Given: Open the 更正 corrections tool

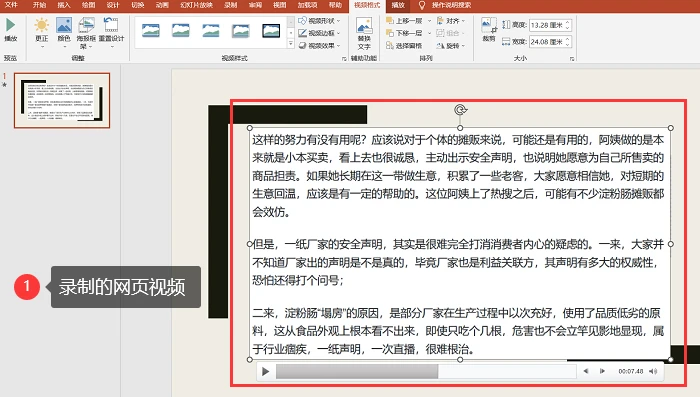Looking at the screenshot, I should 42,30.
